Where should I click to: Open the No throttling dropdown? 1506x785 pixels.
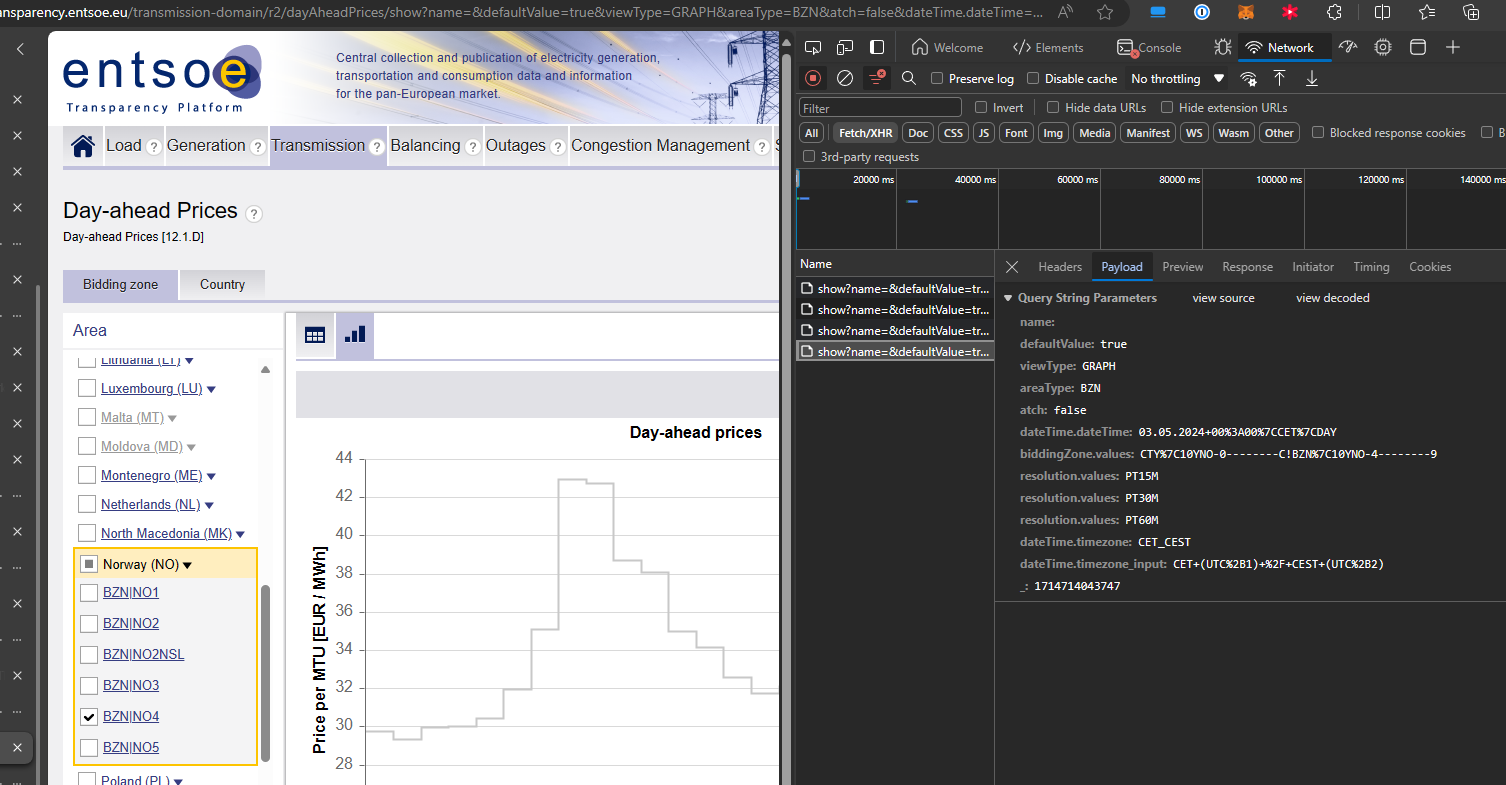point(1177,79)
